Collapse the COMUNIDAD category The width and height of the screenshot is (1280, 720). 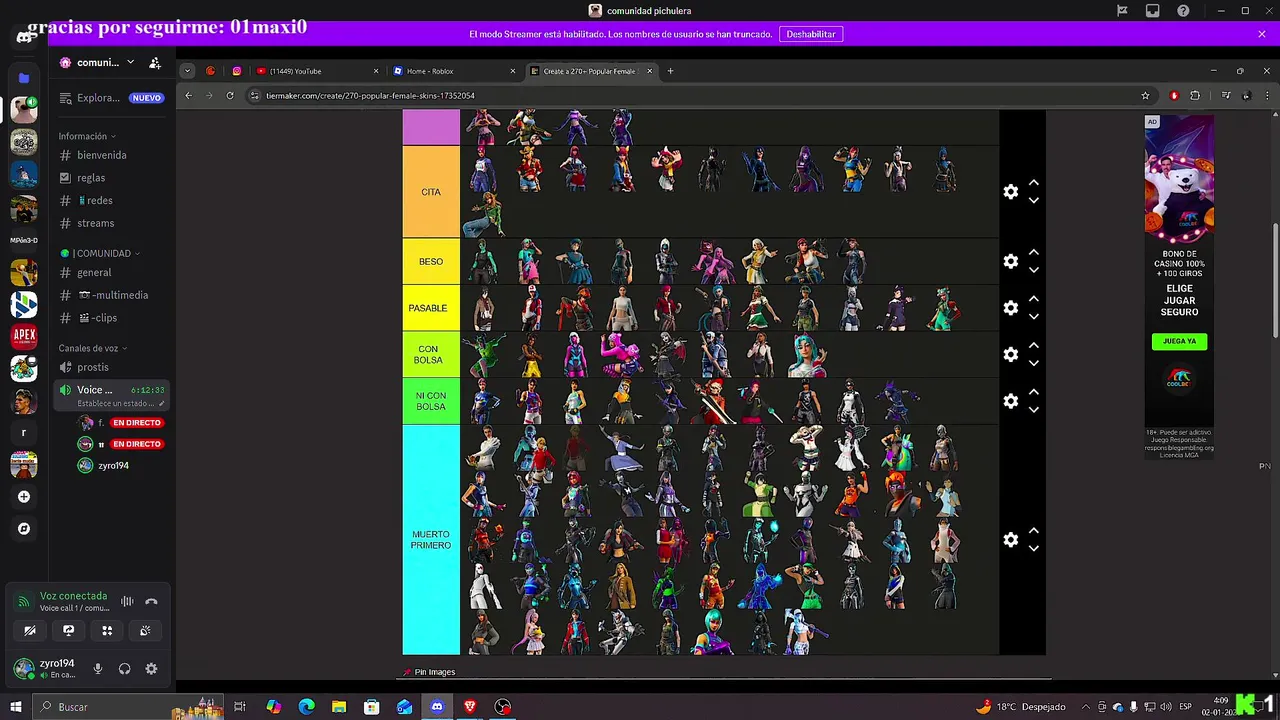(99, 253)
